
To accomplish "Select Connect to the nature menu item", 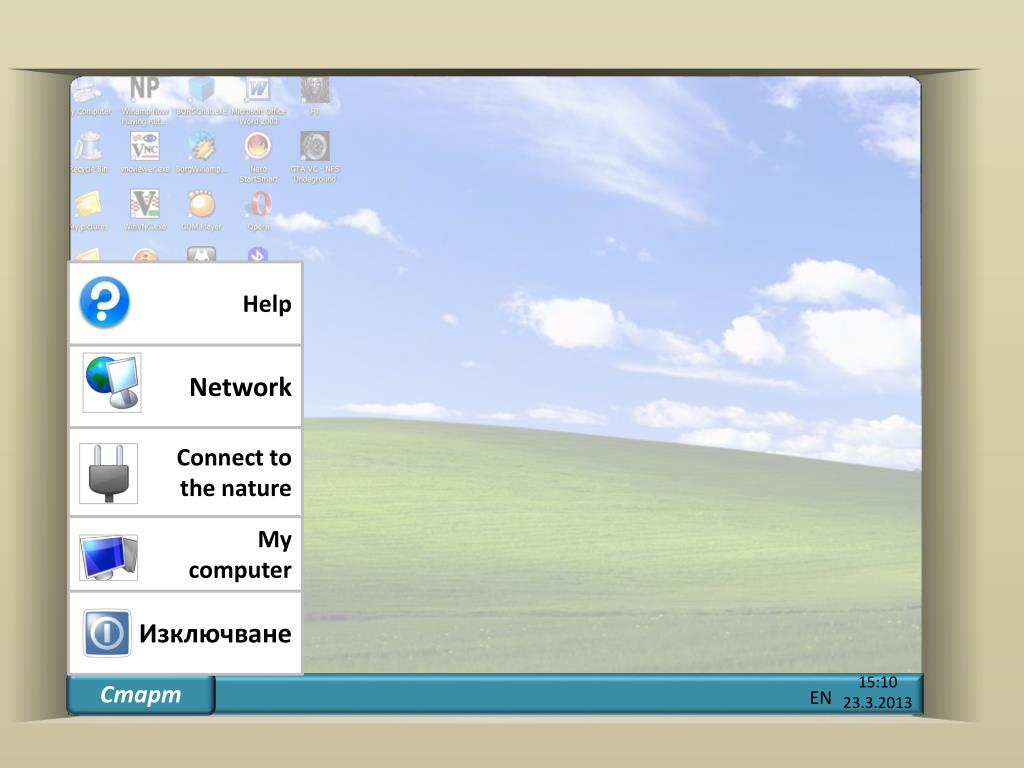I will click(x=185, y=472).
